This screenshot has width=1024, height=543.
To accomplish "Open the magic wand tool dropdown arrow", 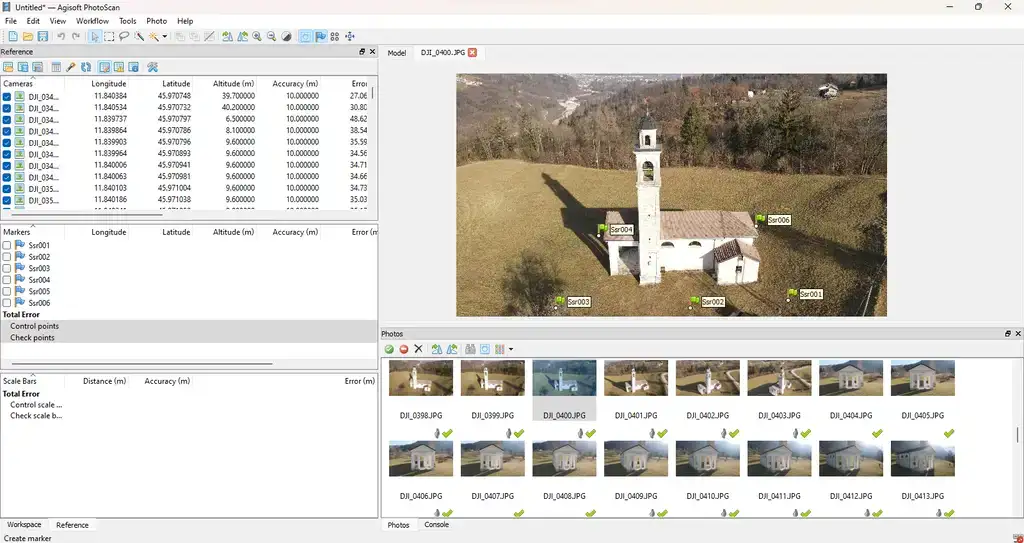I will click(165, 37).
